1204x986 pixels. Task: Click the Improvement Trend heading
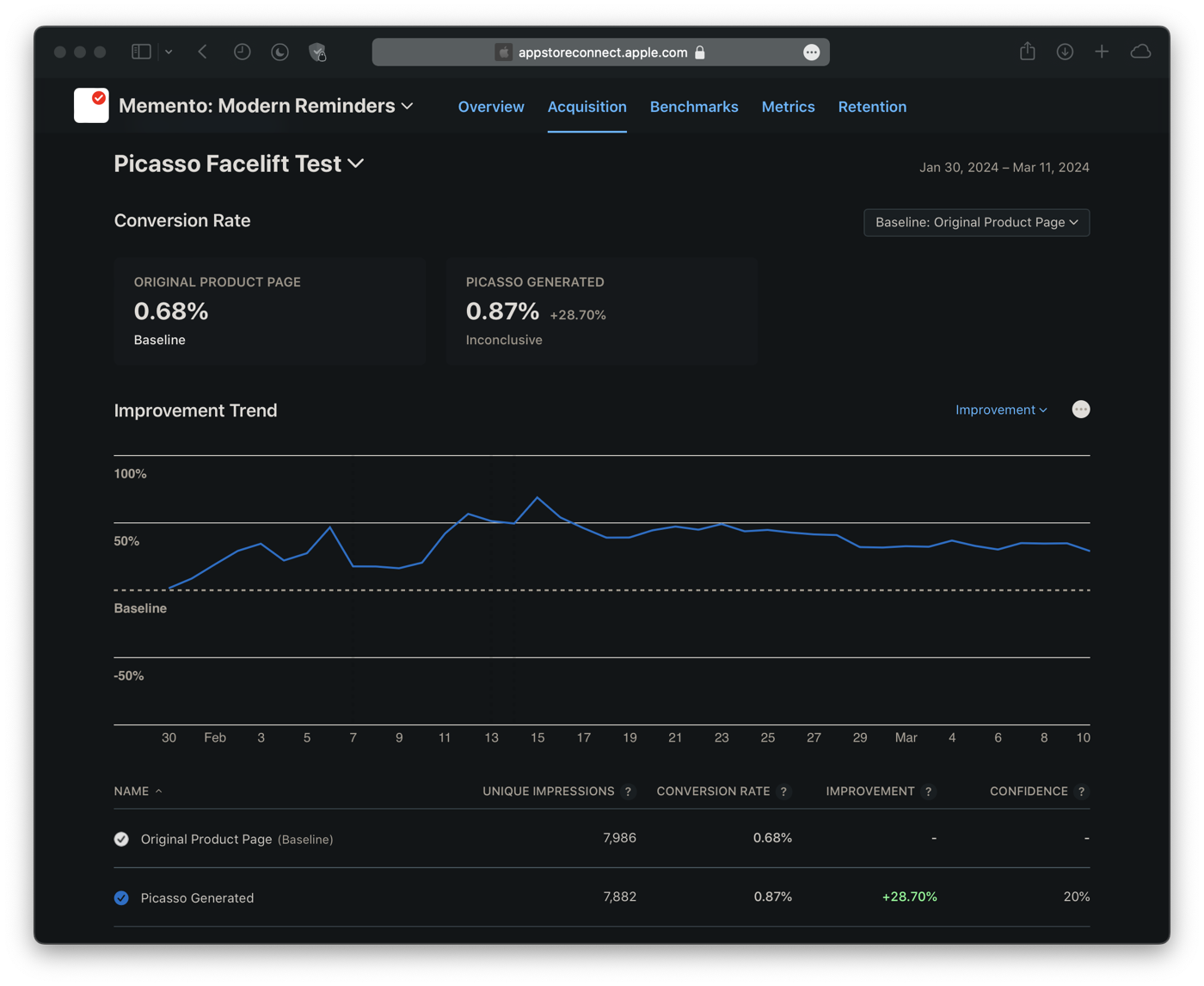coord(196,410)
